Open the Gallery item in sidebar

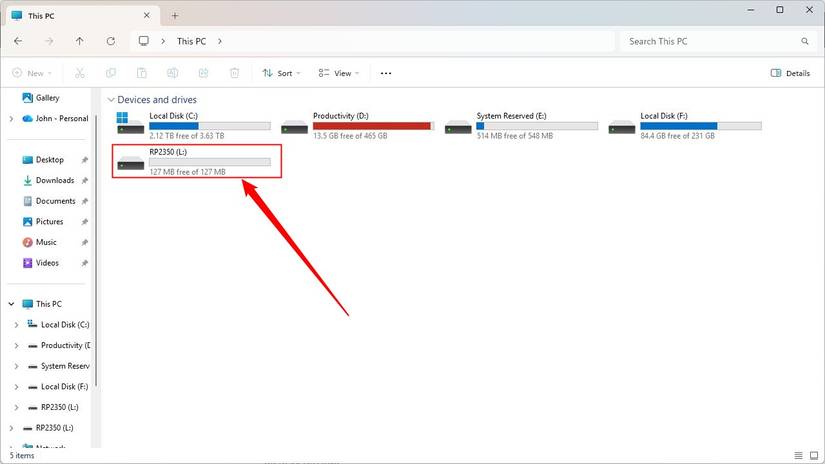click(x=47, y=98)
